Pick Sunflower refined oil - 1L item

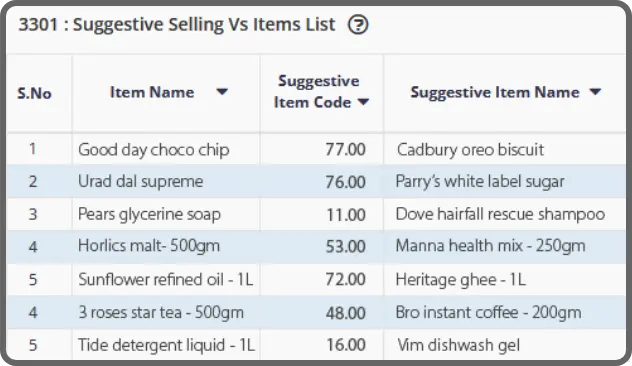166,279
